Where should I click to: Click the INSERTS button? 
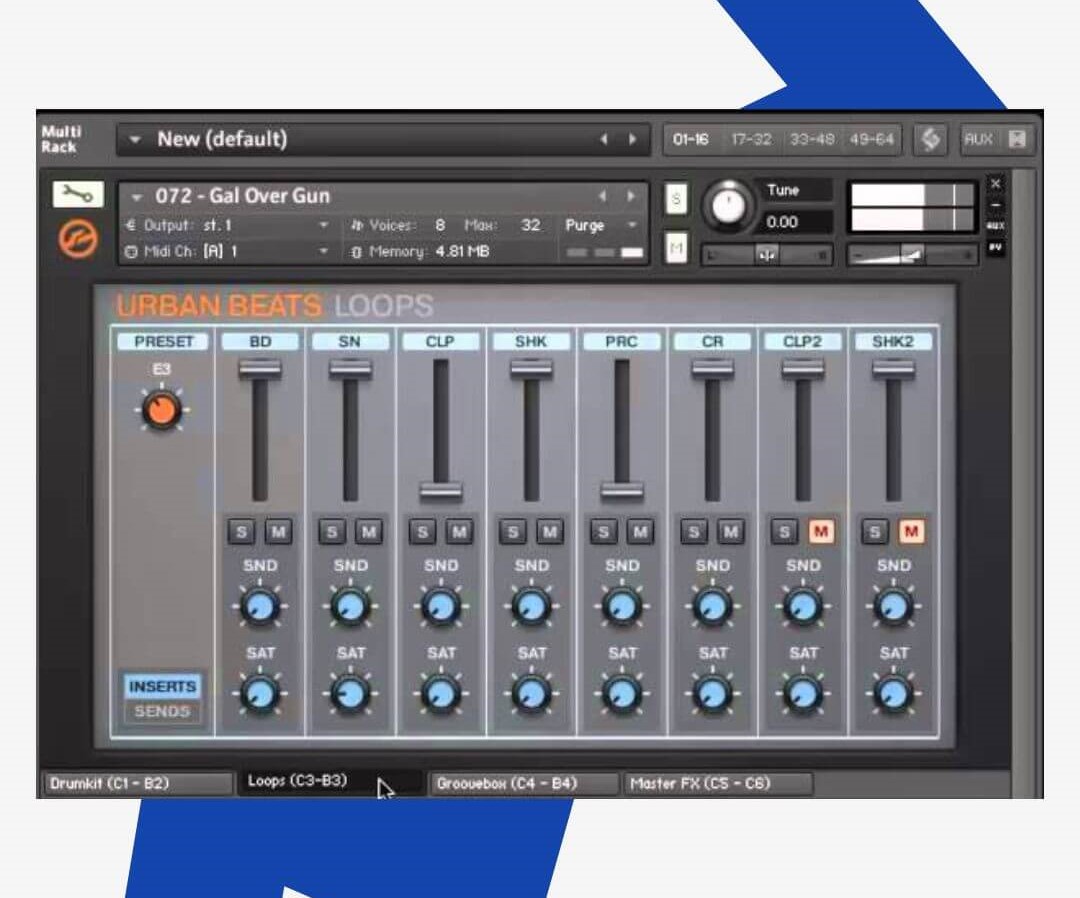click(161, 687)
